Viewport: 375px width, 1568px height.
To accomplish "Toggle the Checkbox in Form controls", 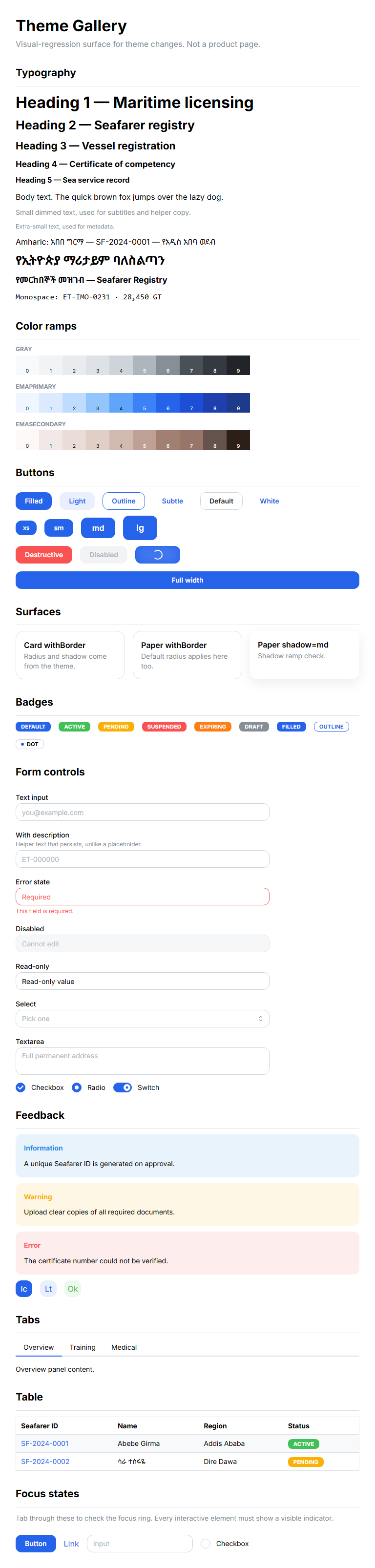I will tap(21, 1087).
